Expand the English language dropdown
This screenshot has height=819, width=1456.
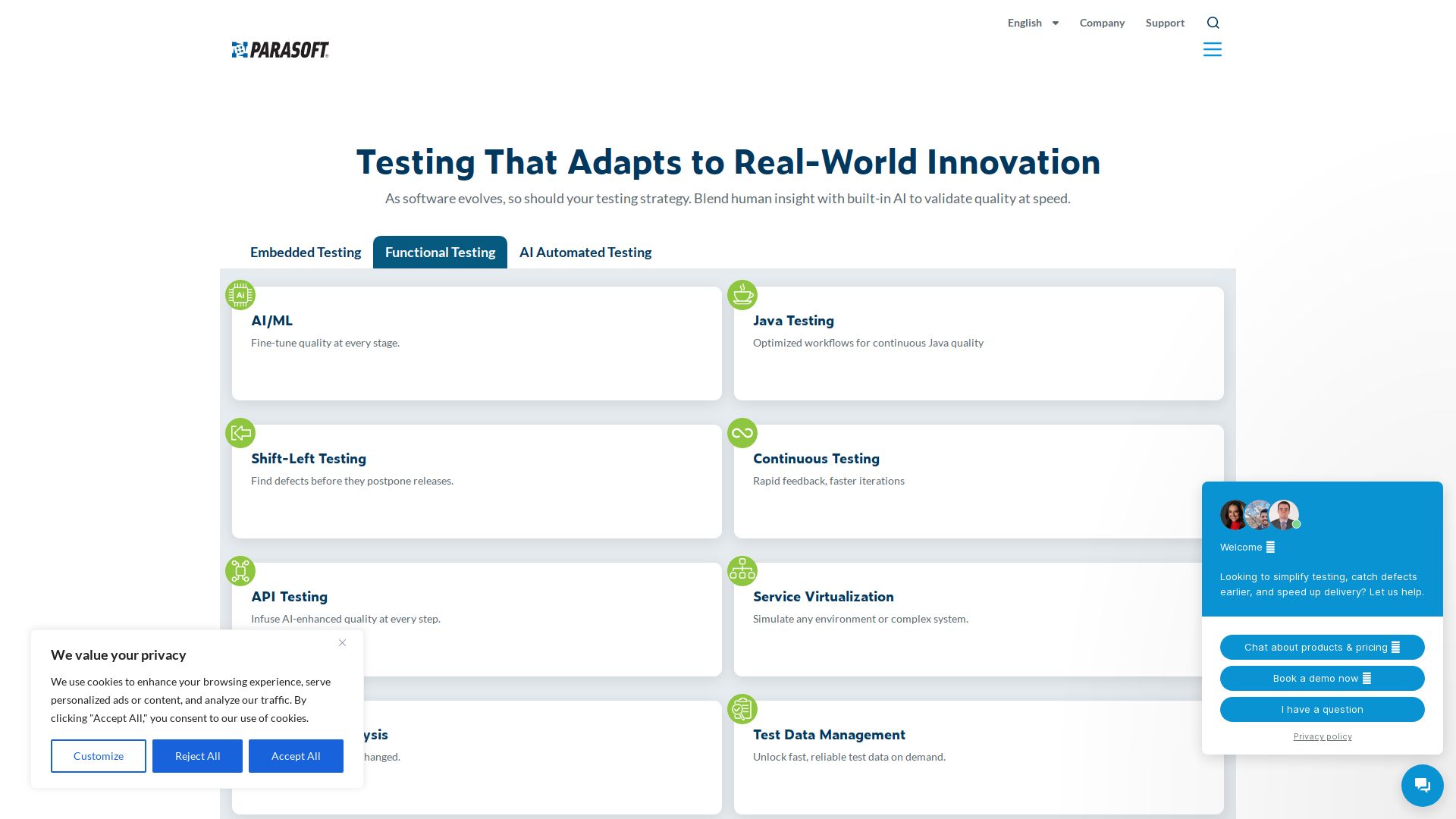[x=1033, y=23]
